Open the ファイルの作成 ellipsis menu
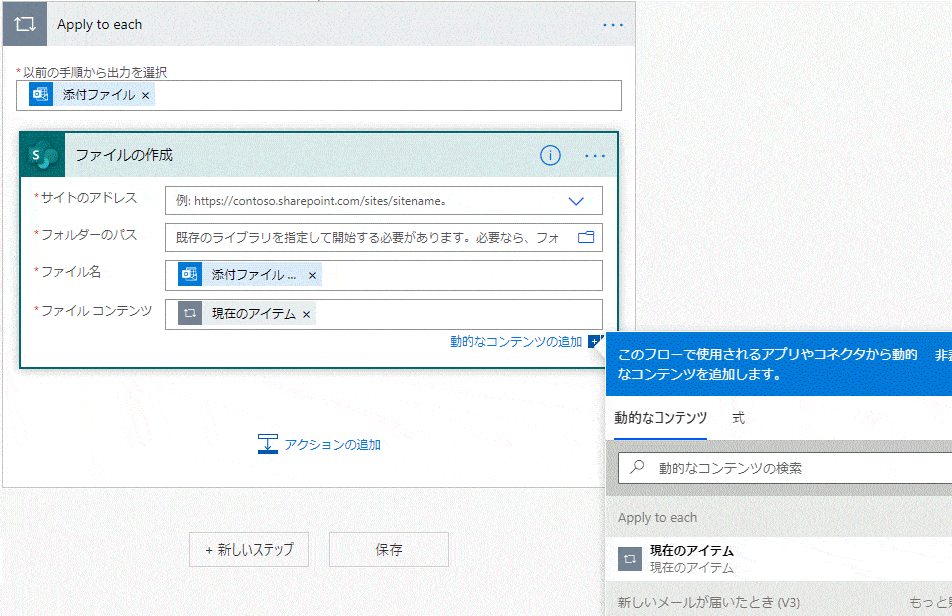Viewport: 952px width, 616px height. 595,156
